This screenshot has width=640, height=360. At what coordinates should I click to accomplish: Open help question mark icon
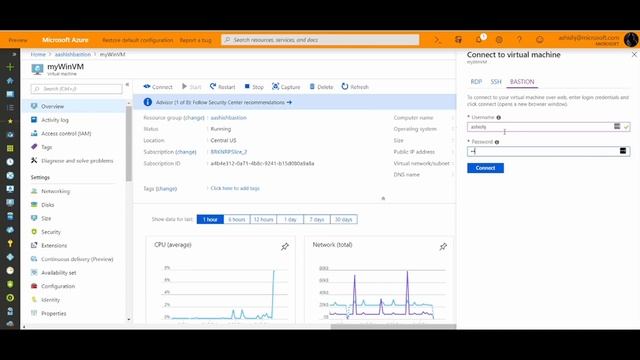pyautogui.click(x=519, y=40)
